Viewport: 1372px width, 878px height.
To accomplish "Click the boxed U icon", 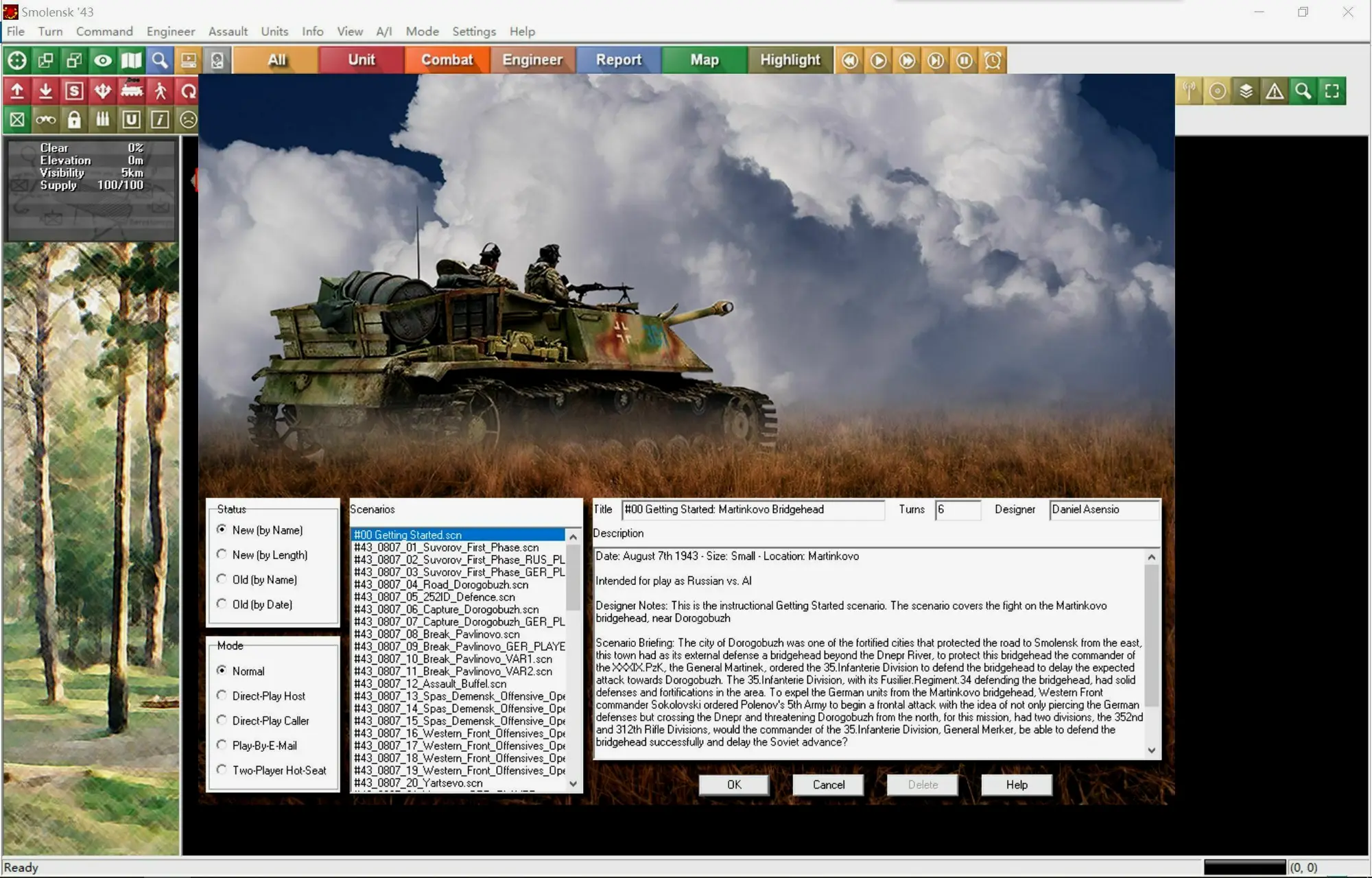I will pos(131,120).
